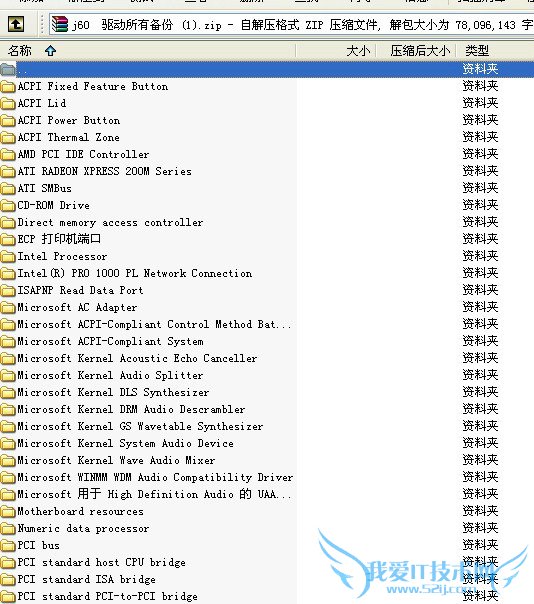Image resolution: width=534 pixels, height=604 pixels.
Task: Click folder icon of ACPI Thermal Zone
Action: (x=8, y=137)
